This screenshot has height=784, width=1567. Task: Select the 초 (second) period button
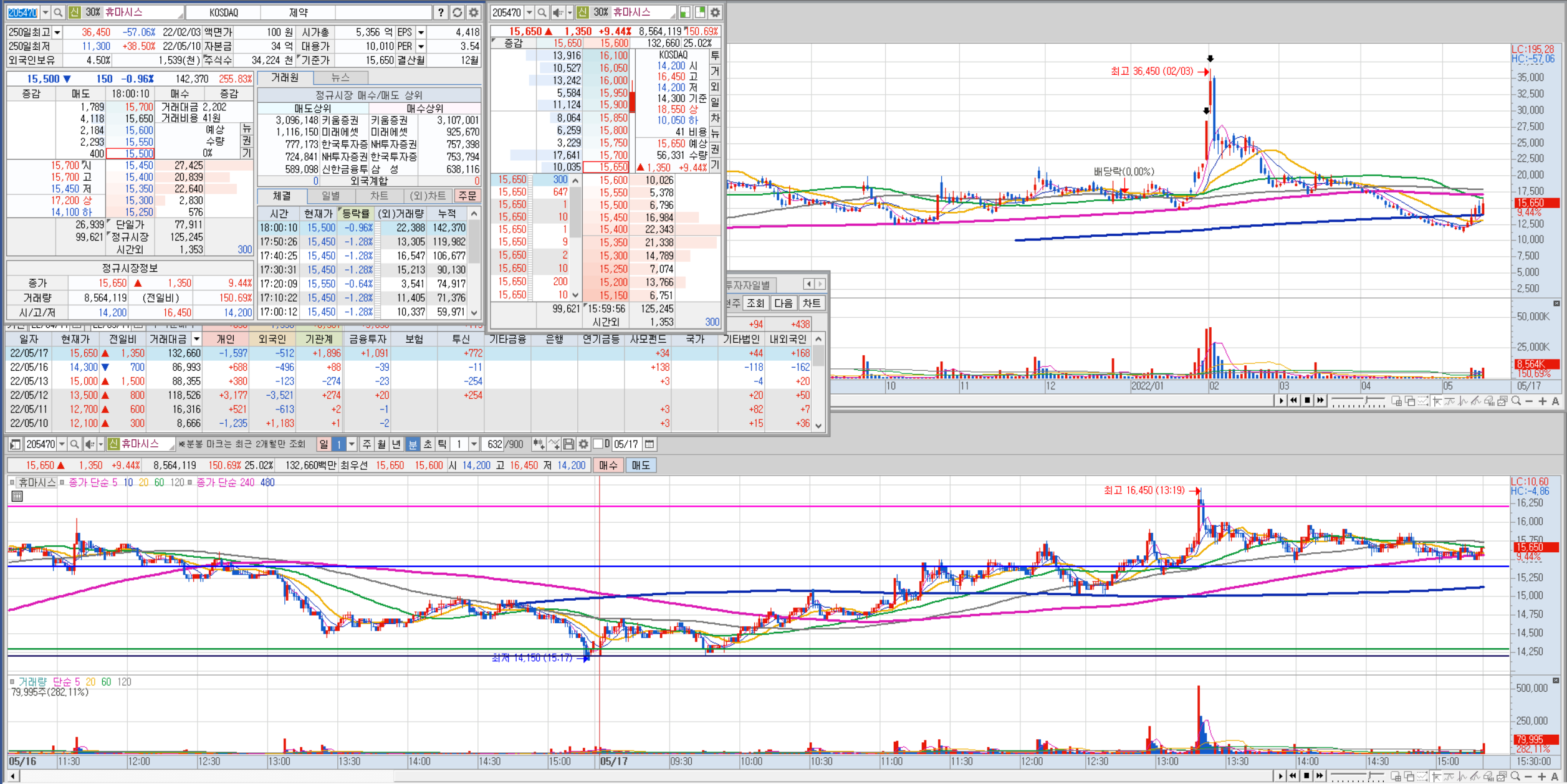pos(428,444)
